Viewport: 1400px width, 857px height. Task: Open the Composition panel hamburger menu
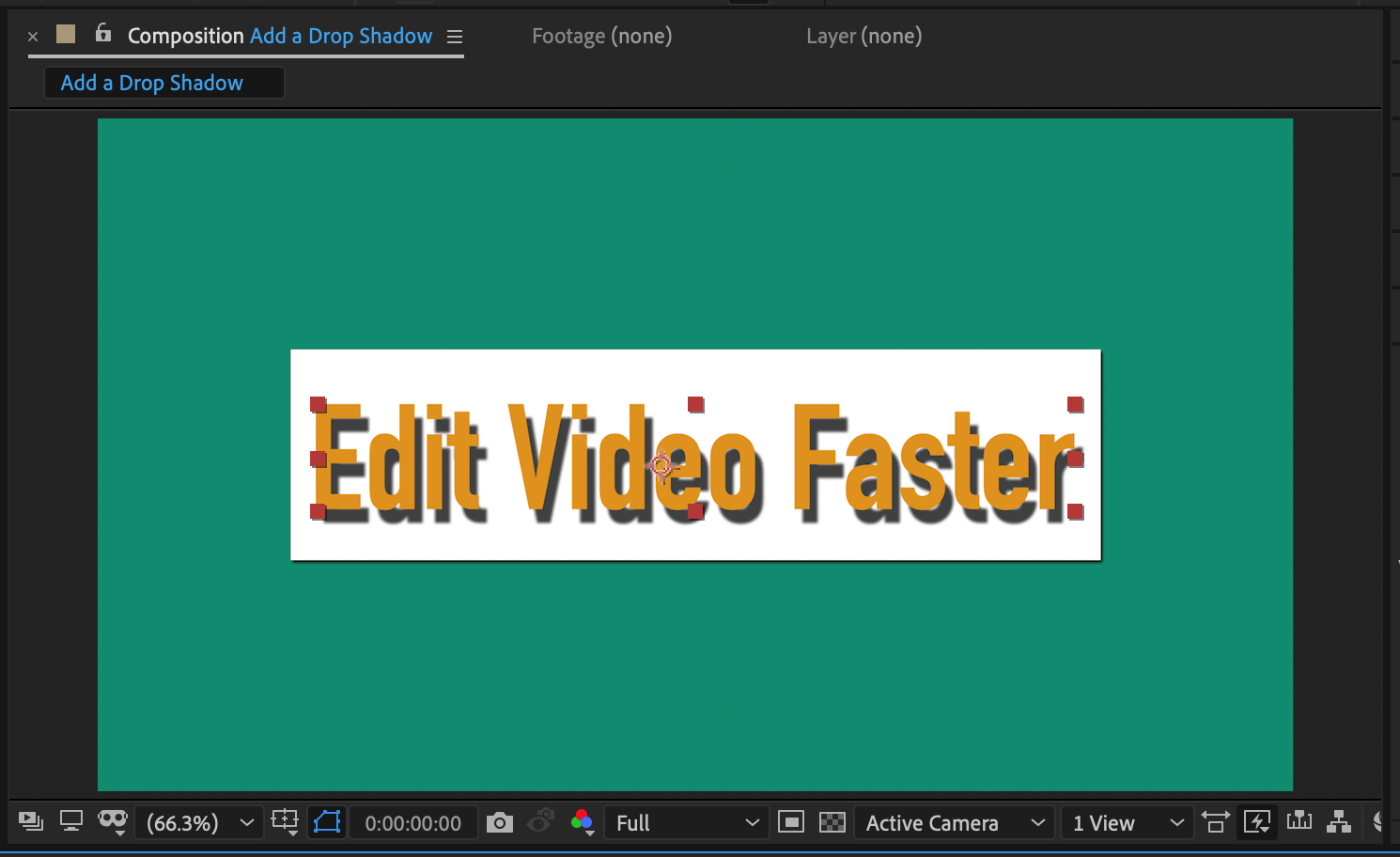(x=455, y=37)
